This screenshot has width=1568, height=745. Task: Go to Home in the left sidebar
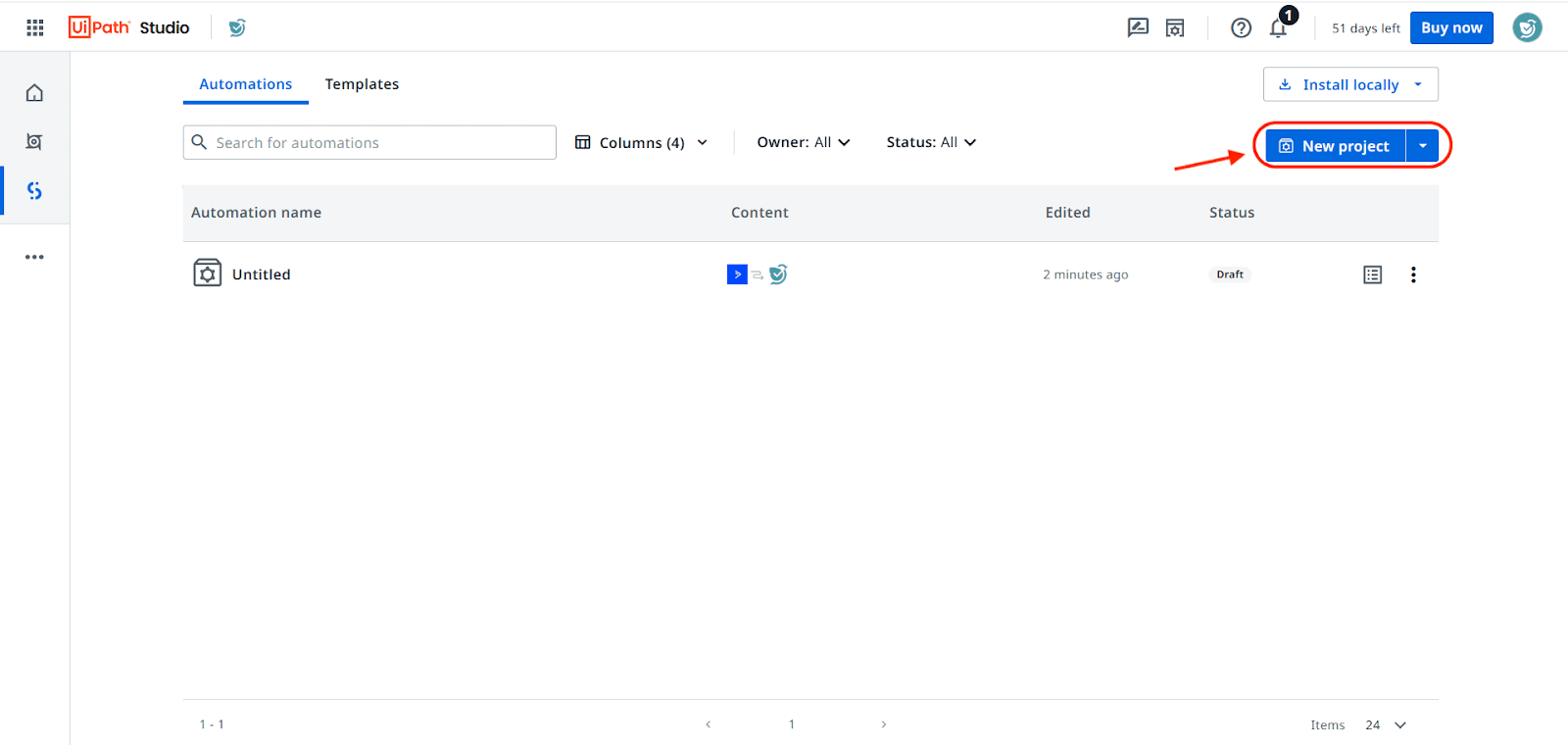coord(34,93)
